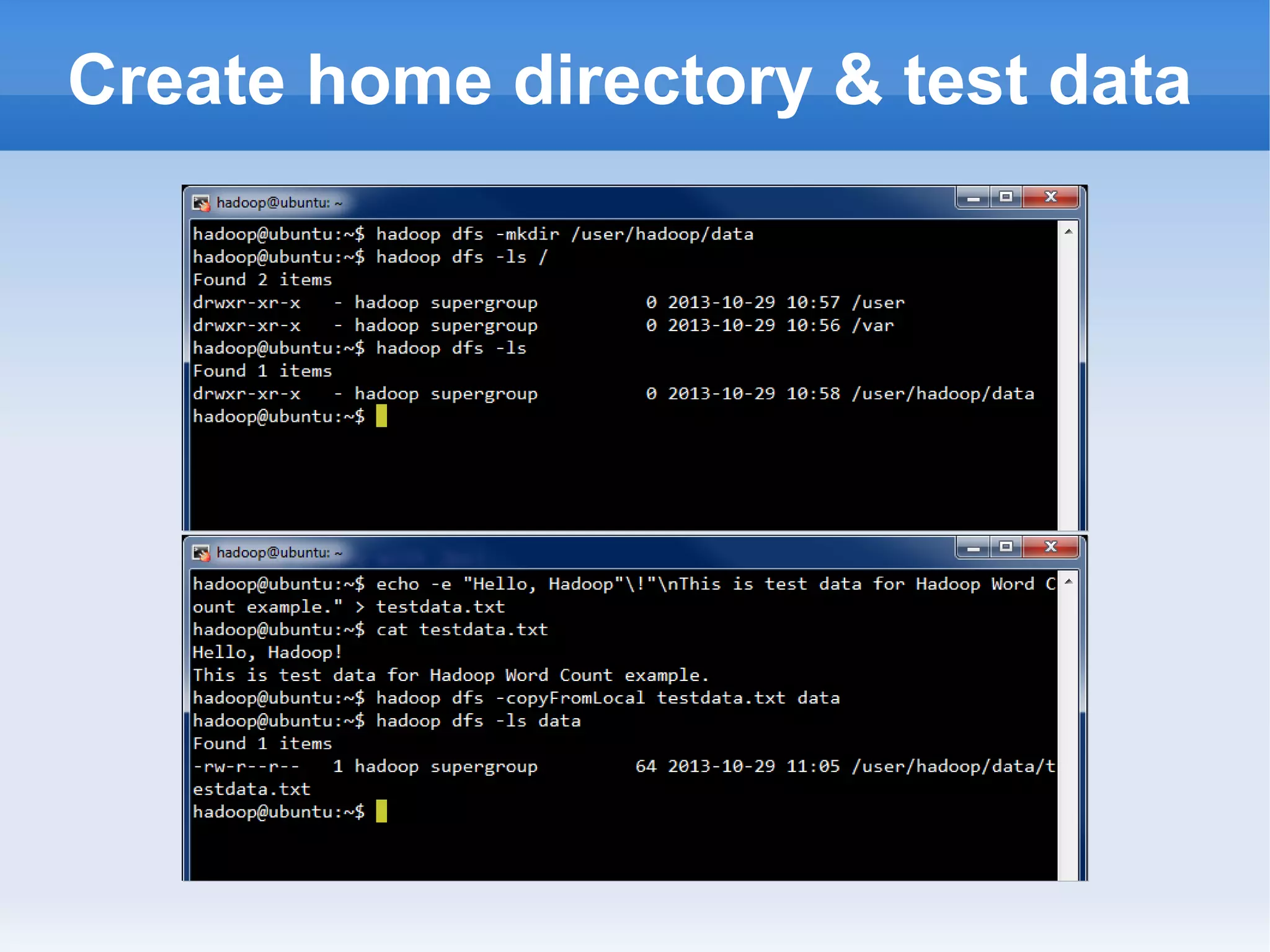Click the '-rw-r--r--' file permissions text
This screenshot has height=952, width=1270.
(x=246, y=767)
